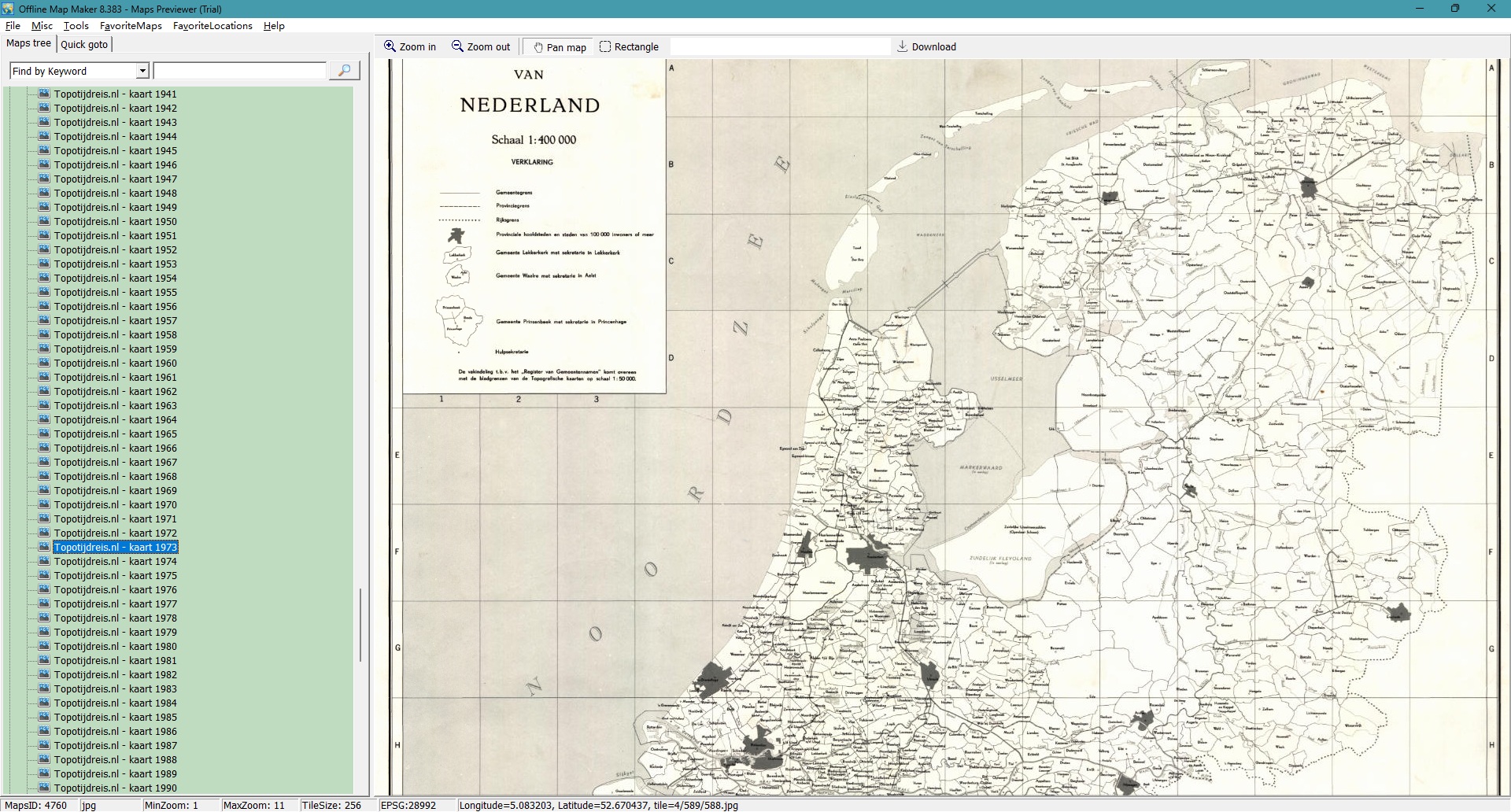Click the toolbar text field beside Rectangle
This screenshot has width=1511, height=812.
(779, 46)
